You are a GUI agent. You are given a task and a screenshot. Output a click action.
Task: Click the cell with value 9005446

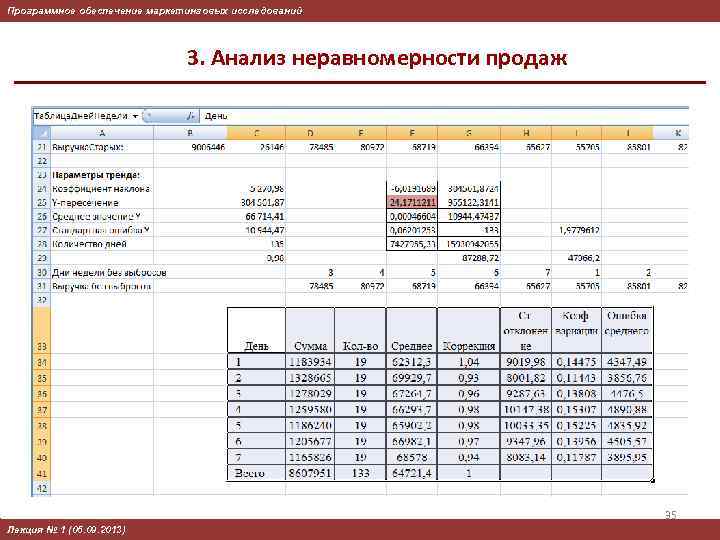190,147
